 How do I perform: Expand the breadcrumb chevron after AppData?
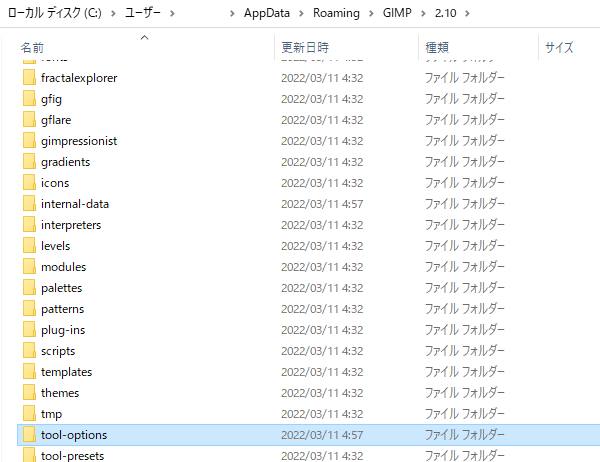302,13
